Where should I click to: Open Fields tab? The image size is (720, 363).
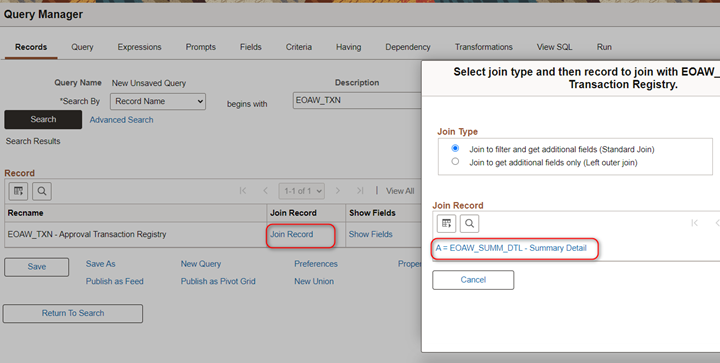coord(251,47)
